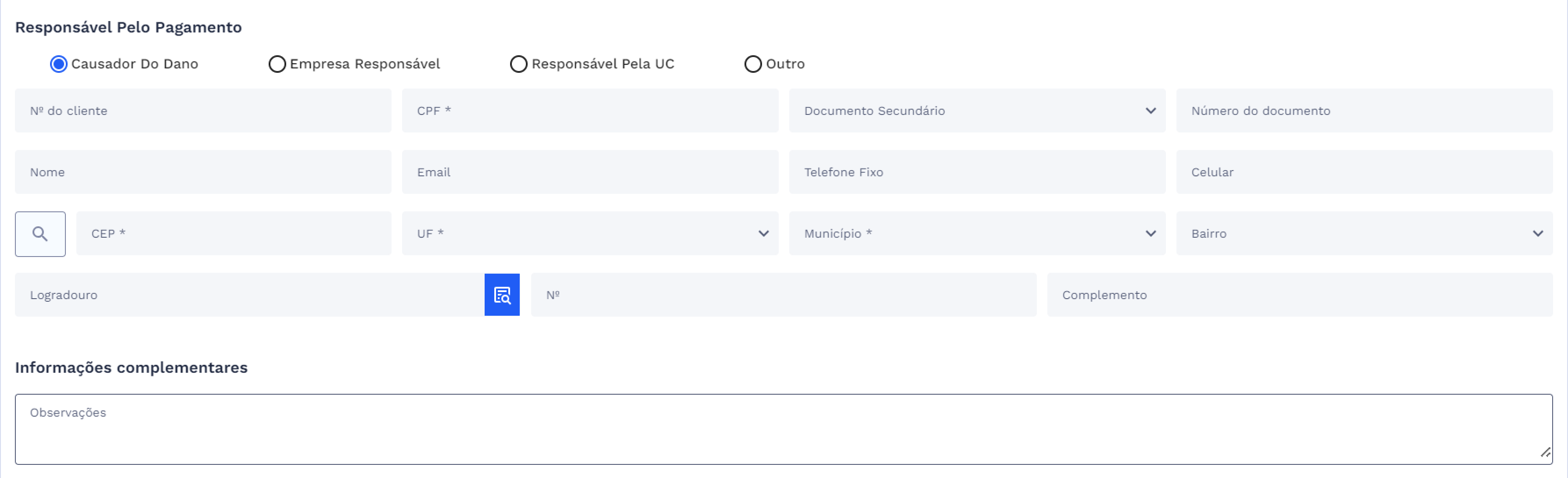Open the Município dropdown
The height and width of the screenshot is (478, 1568).
(x=1151, y=234)
